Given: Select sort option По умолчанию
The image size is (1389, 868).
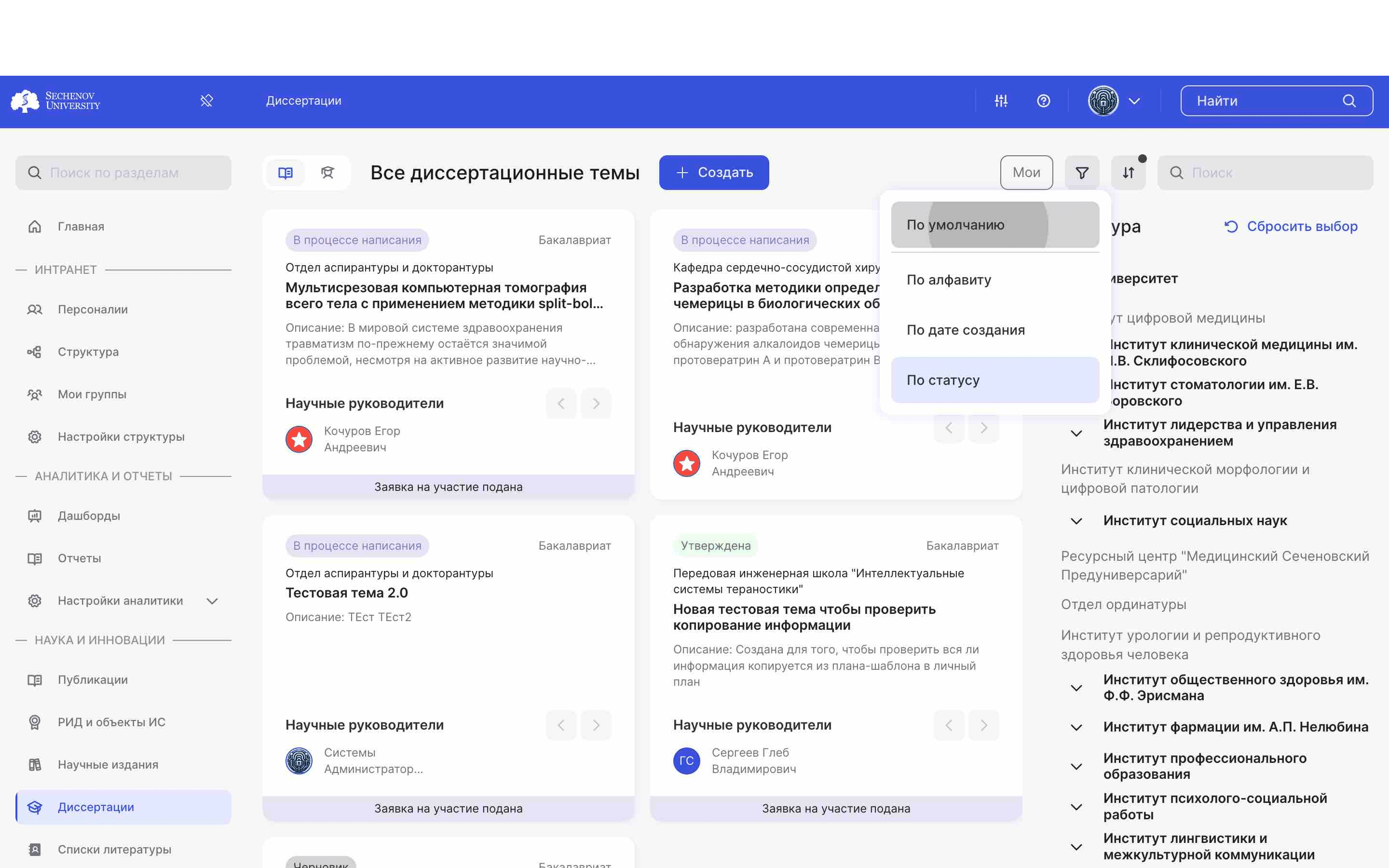Looking at the screenshot, I should (994, 225).
